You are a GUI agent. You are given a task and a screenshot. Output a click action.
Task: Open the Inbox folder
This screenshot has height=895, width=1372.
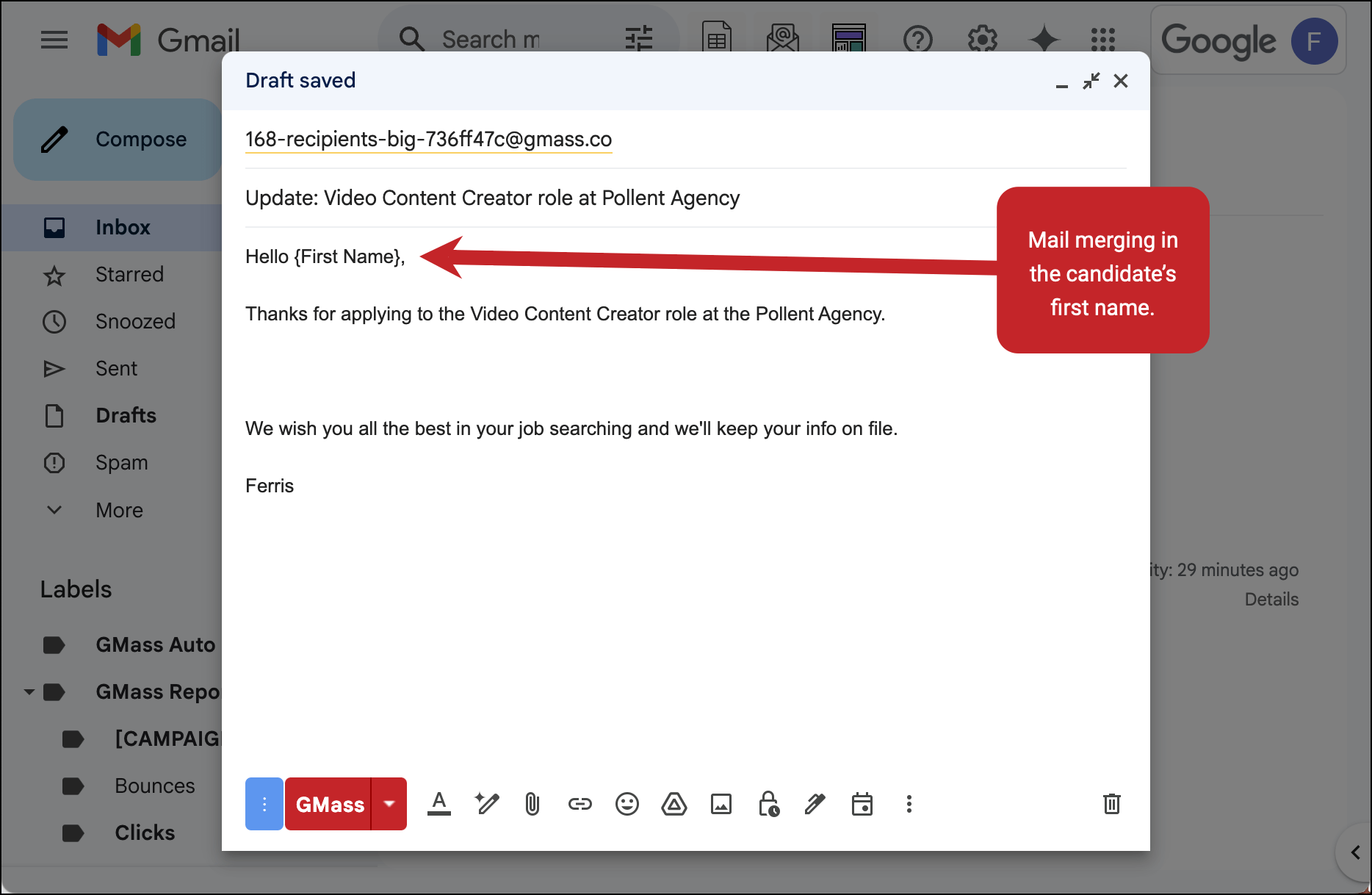click(x=111, y=228)
